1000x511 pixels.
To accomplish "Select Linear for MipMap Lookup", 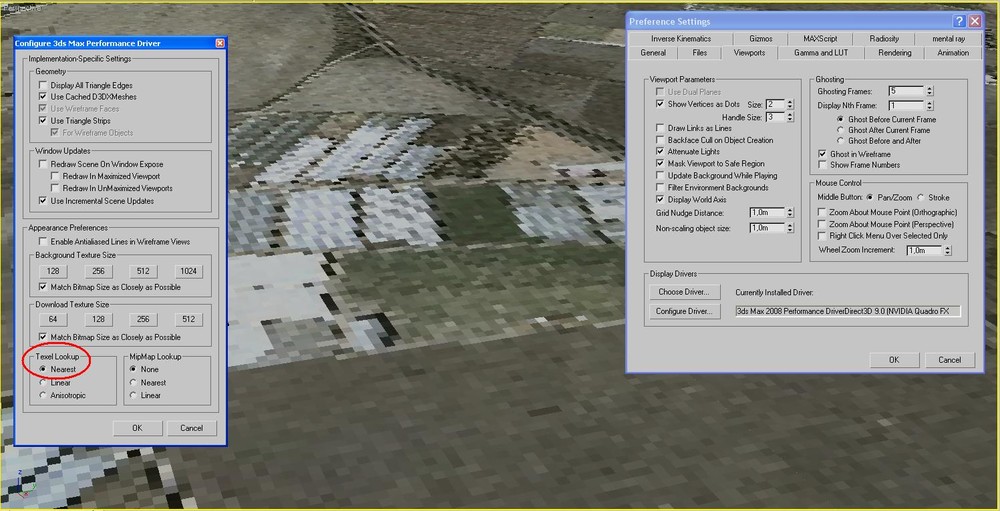I will [x=133, y=396].
